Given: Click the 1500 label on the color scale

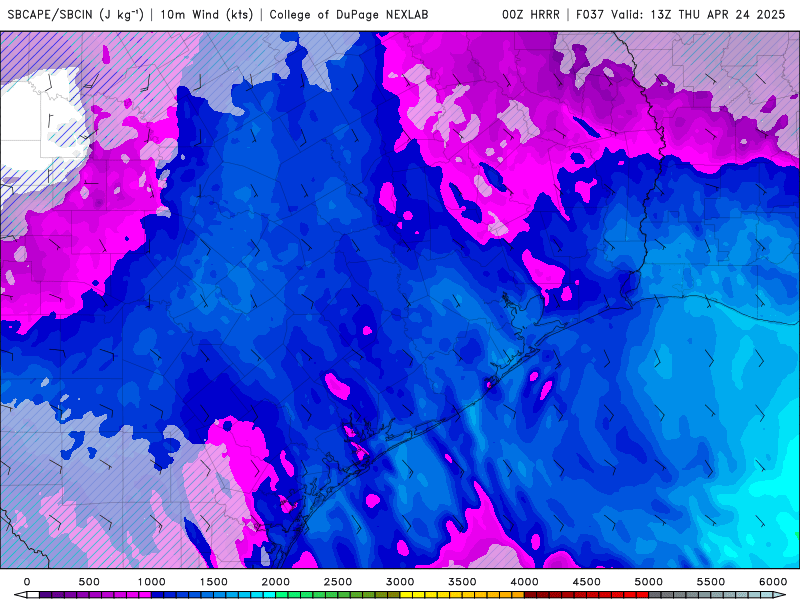Looking at the screenshot, I should (x=213, y=582).
